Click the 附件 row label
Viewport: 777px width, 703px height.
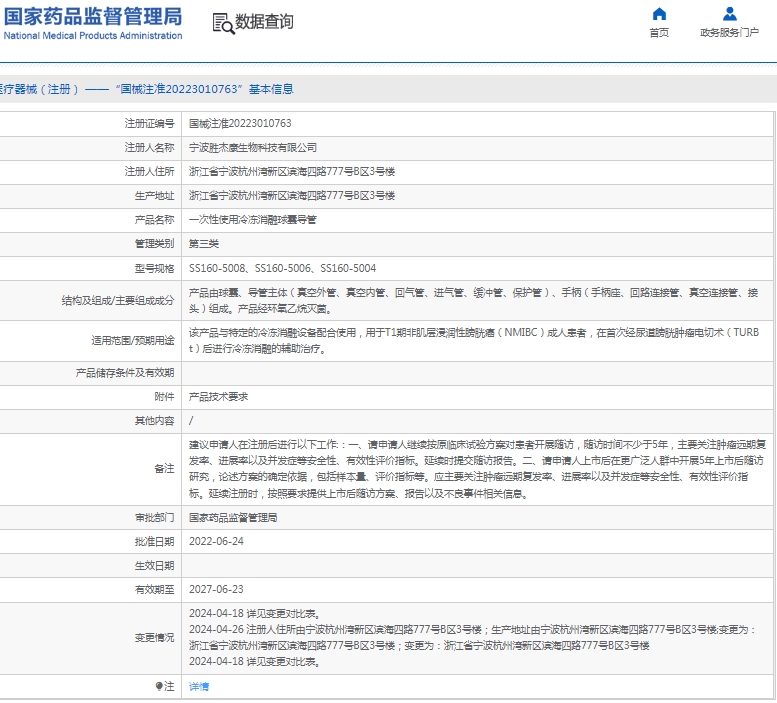coord(165,397)
